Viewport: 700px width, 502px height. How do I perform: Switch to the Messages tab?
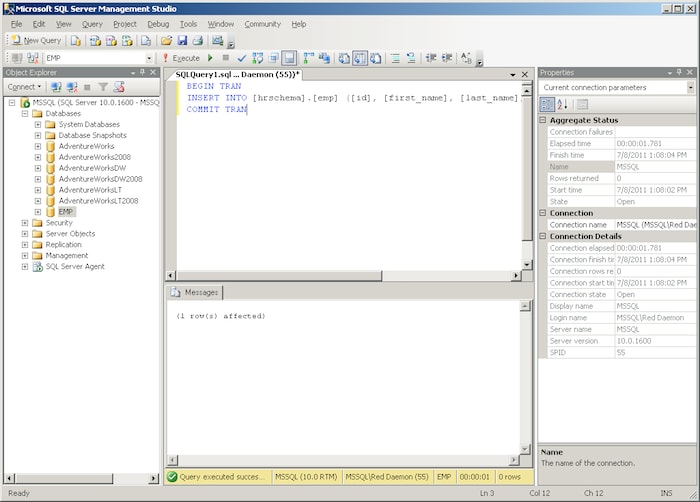point(196,292)
